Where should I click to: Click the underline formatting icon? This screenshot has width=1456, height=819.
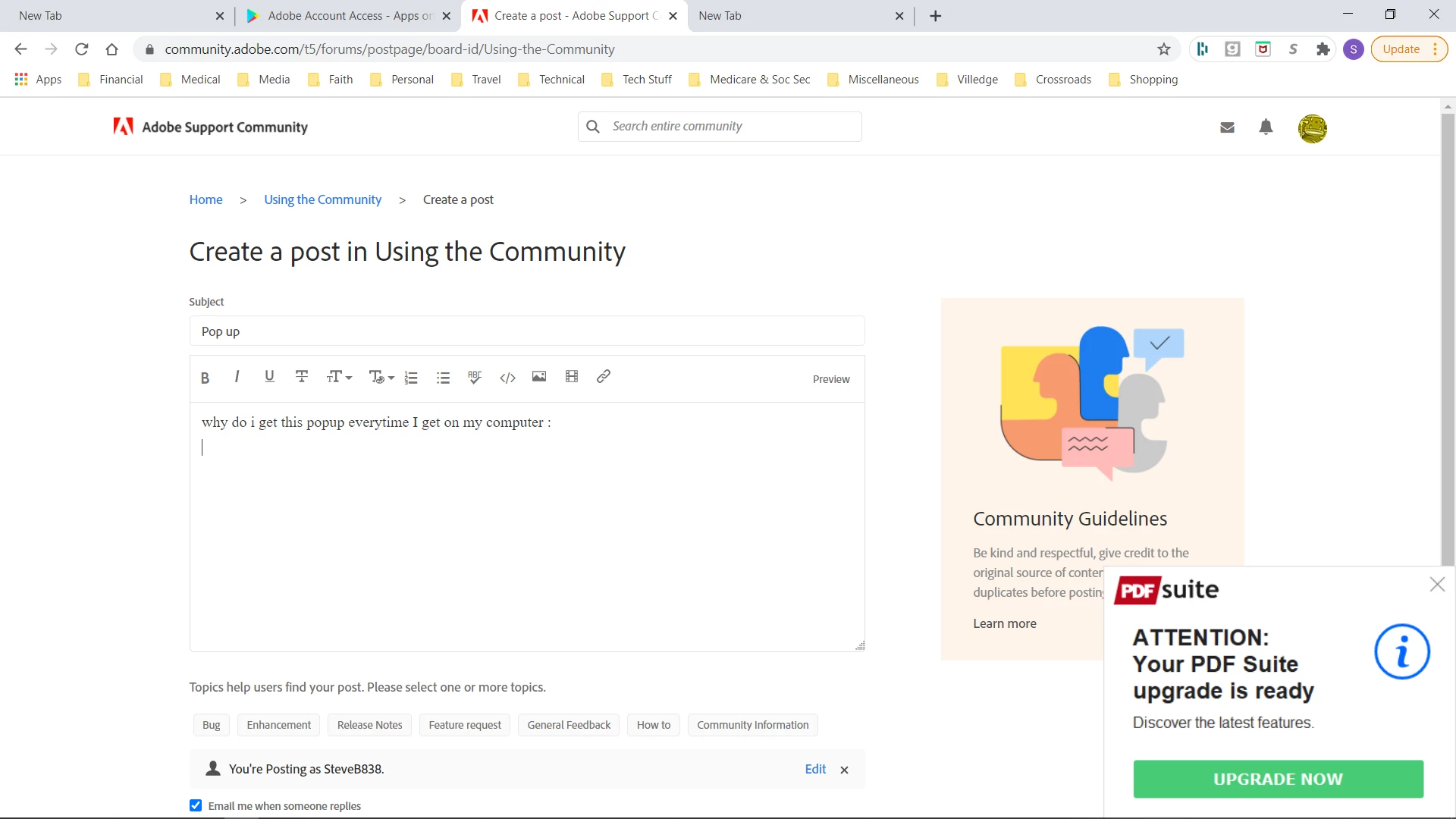point(269,377)
